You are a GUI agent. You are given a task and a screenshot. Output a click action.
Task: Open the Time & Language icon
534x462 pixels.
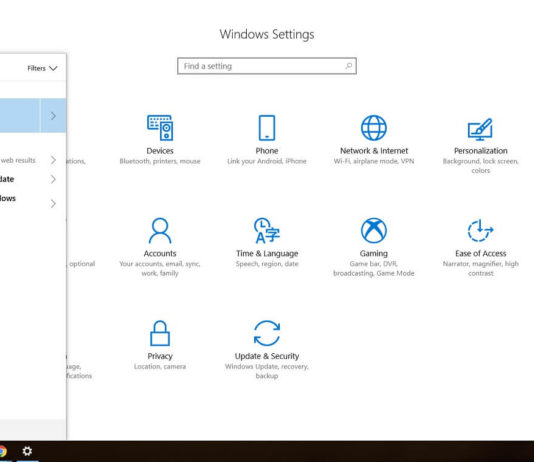[267, 230]
